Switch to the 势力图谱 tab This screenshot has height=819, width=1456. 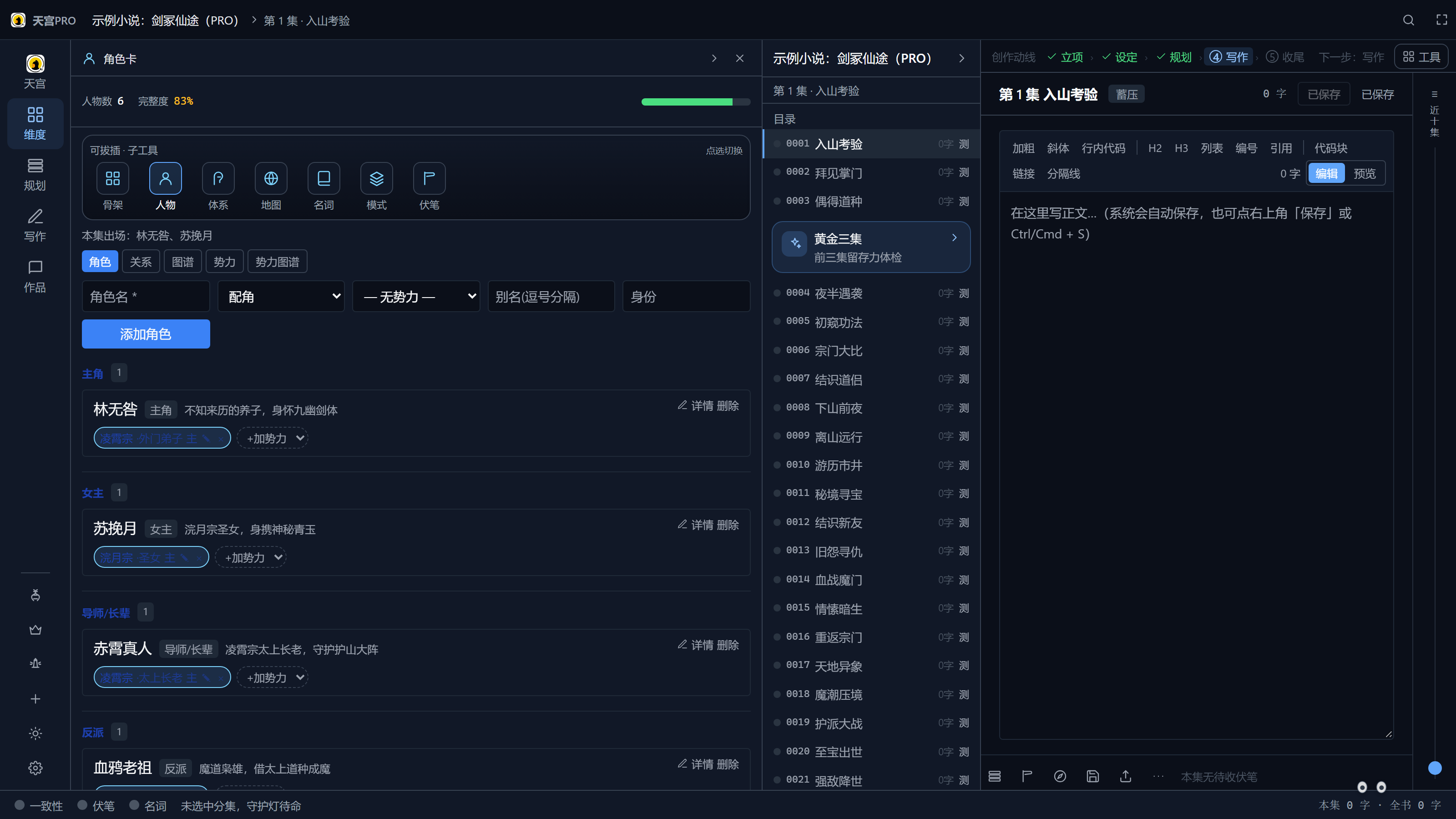click(x=277, y=262)
